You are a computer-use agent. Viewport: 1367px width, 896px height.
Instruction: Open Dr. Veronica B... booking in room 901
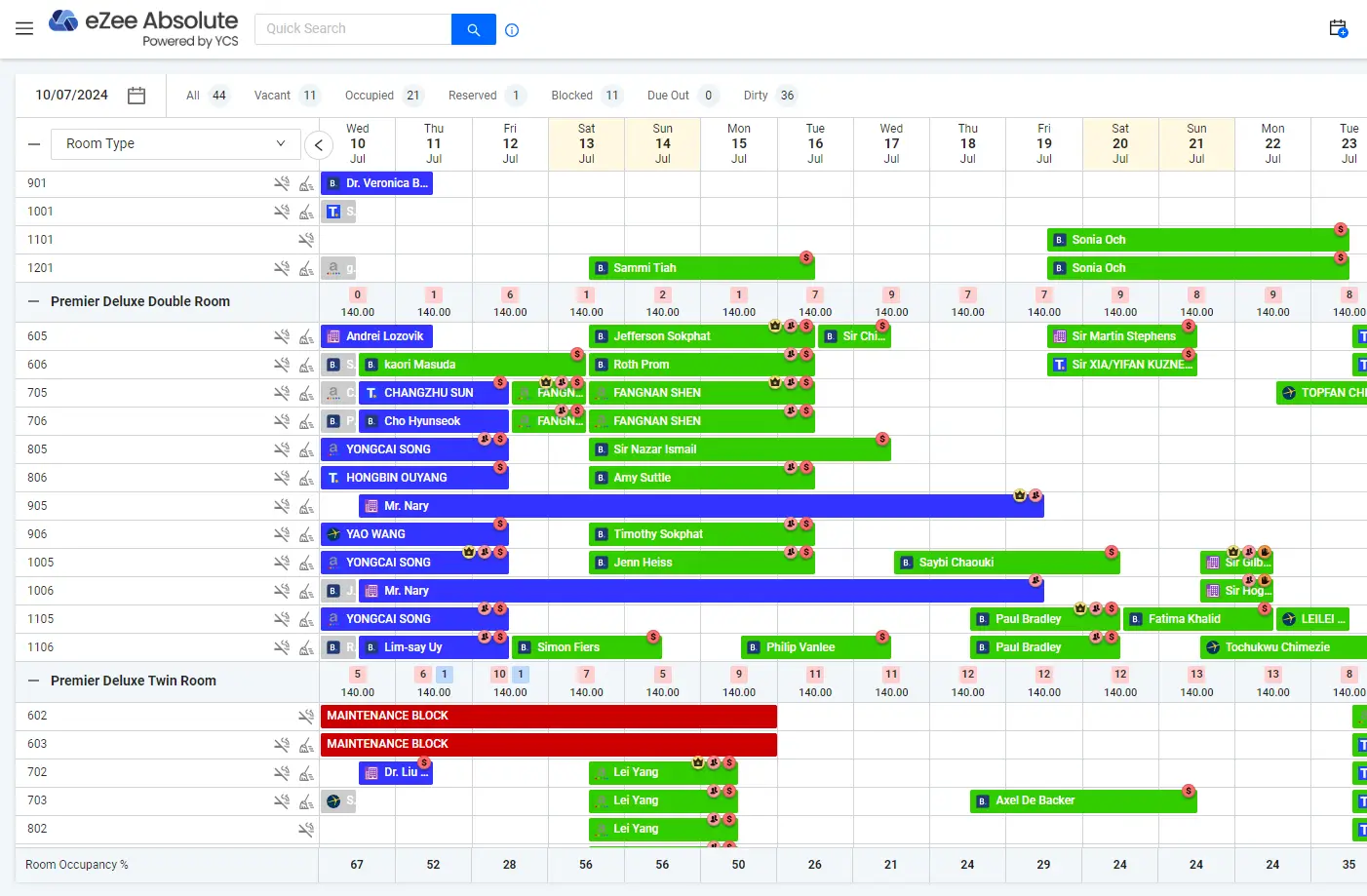(x=376, y=183)
